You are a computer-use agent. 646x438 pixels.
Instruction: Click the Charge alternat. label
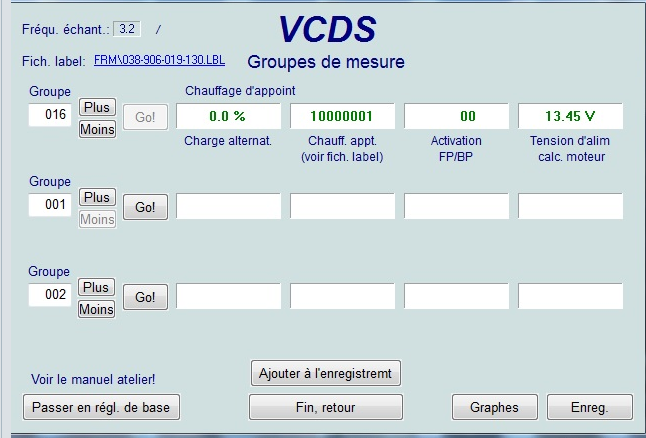pos(228,141)
